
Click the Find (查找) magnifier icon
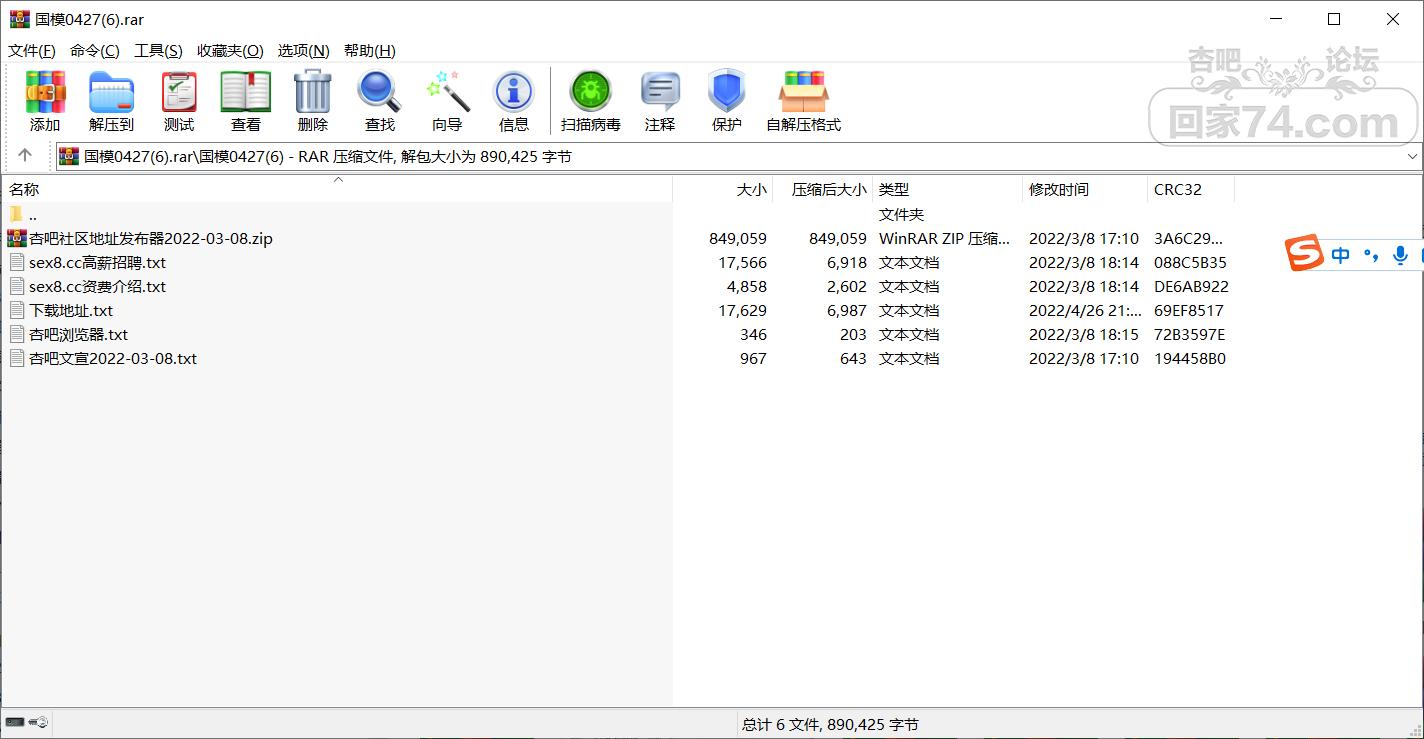[379, 102]
